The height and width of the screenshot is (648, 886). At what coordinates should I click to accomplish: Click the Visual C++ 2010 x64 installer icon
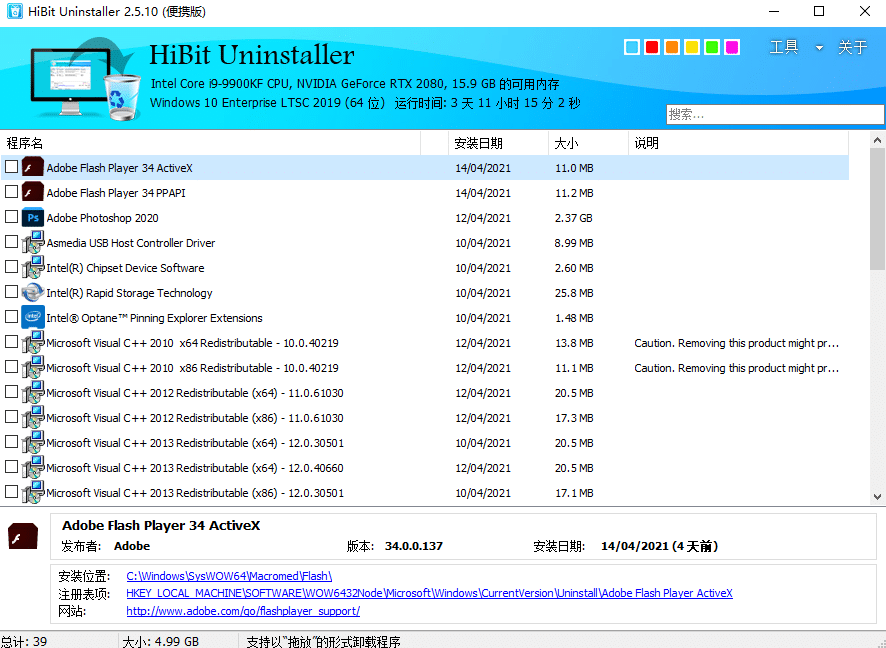click(33, 343)
